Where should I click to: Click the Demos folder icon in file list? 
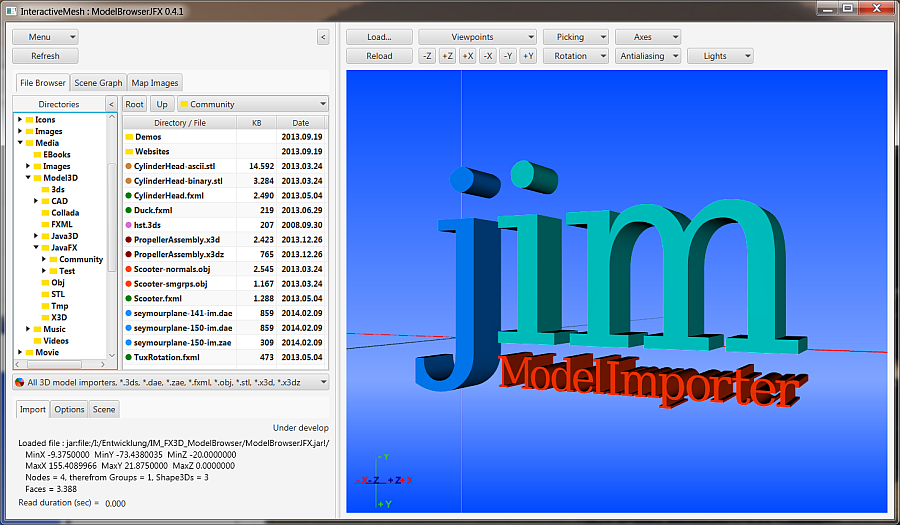coord(129,137)
